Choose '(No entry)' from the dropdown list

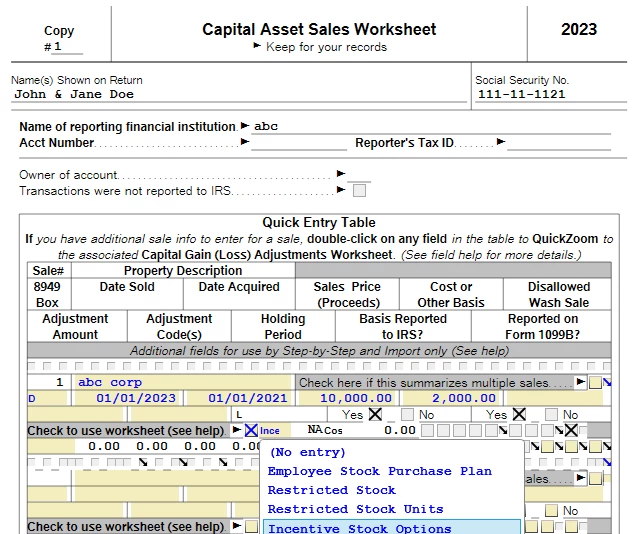click(x=307, y=452)
